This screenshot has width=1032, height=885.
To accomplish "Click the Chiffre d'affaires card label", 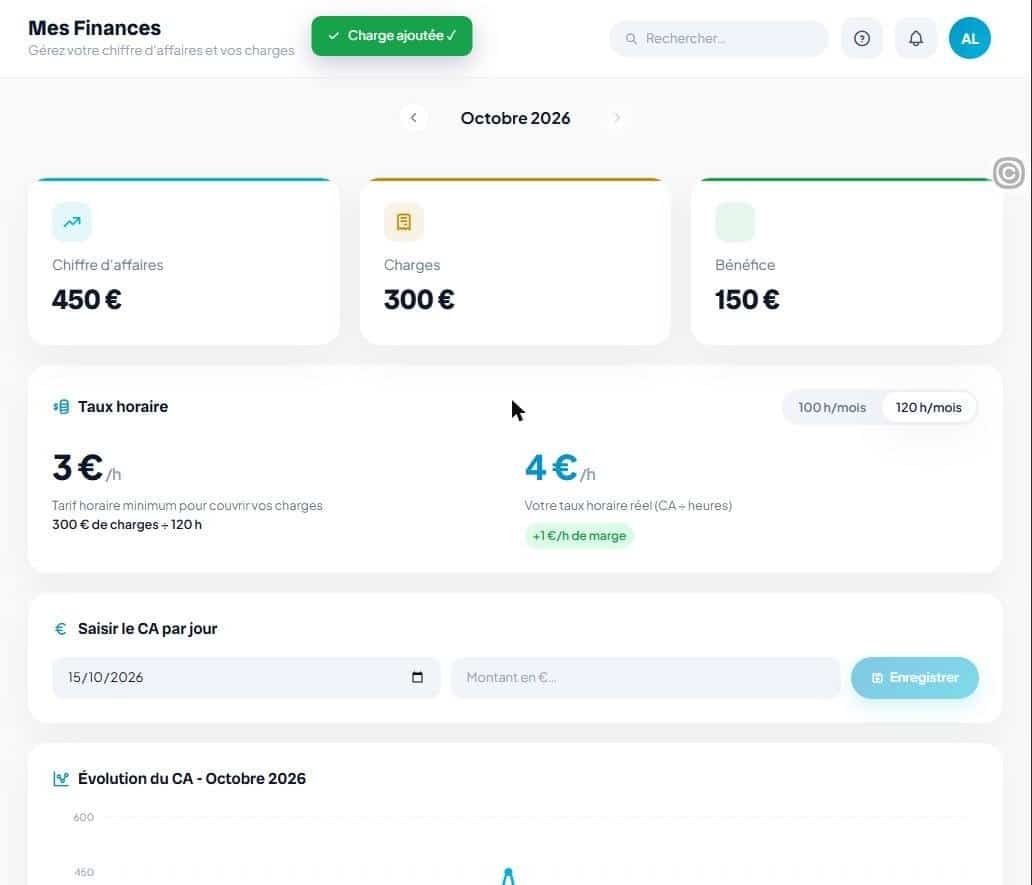I will [x=108, y=265].
